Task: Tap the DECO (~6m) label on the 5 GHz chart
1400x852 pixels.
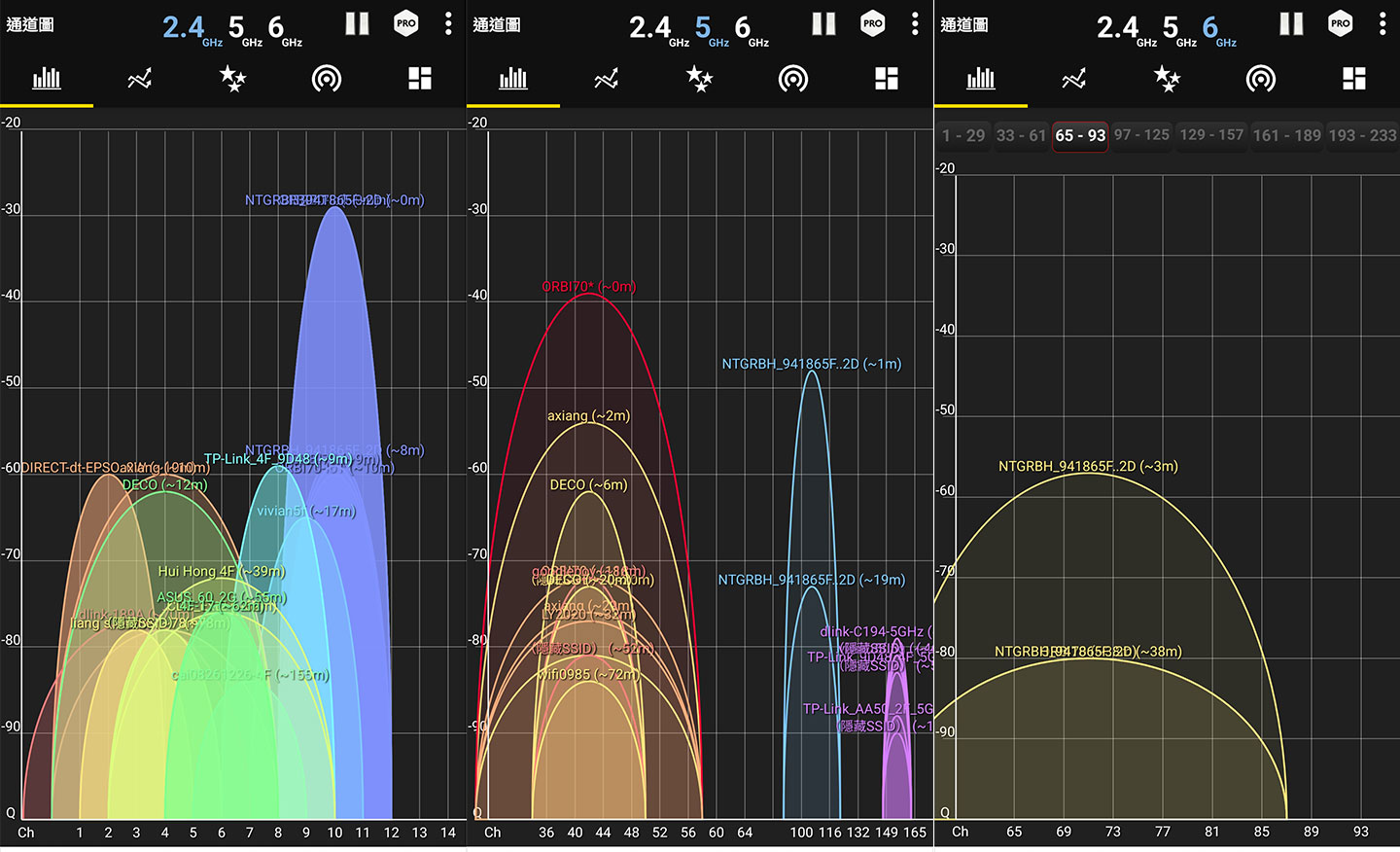Action: click(588, 484)
